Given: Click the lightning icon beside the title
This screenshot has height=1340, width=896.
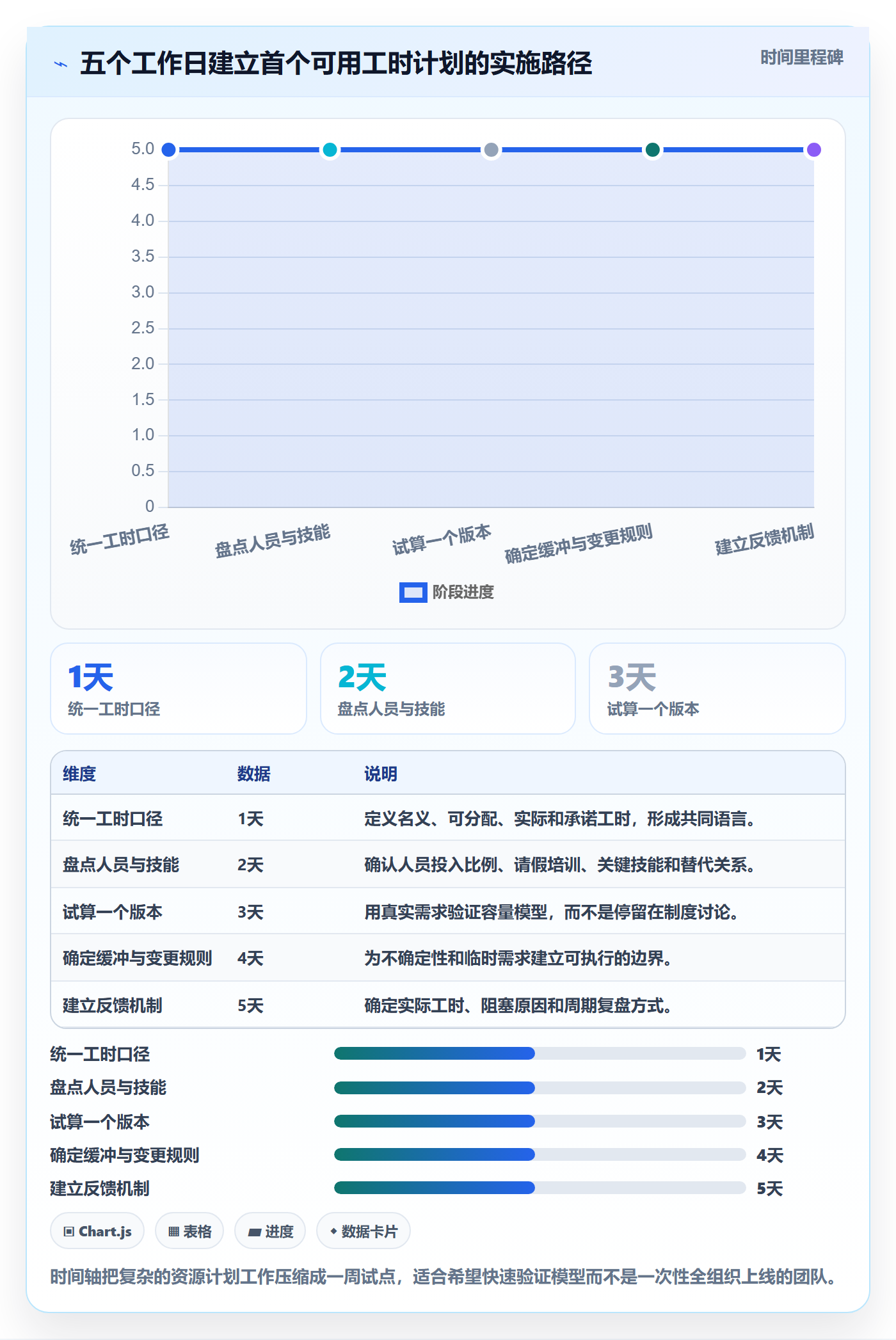Looking at the screenshot, I should 61,64.
